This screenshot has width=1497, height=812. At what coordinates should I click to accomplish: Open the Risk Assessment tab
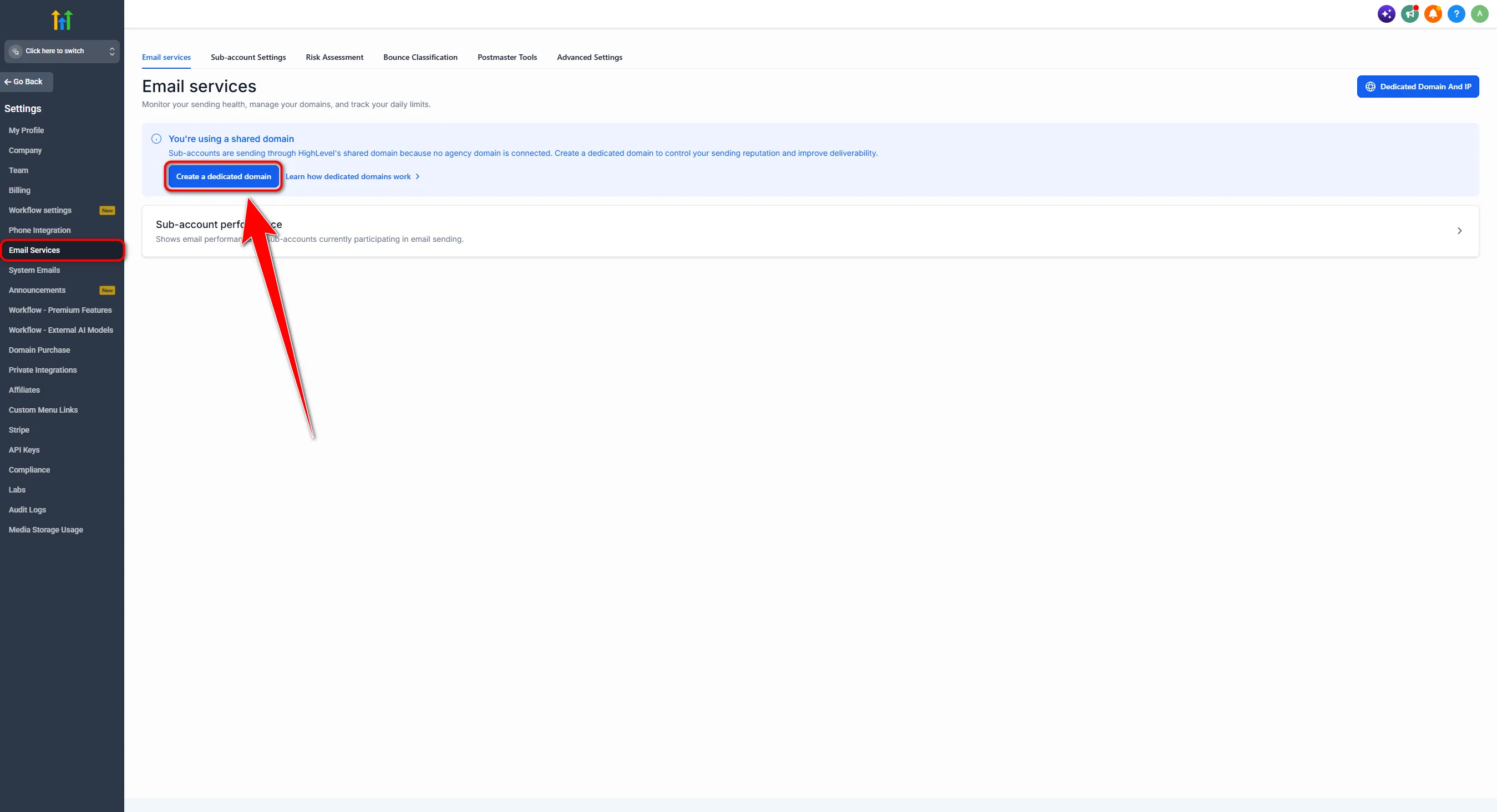(x=334, y=57)
